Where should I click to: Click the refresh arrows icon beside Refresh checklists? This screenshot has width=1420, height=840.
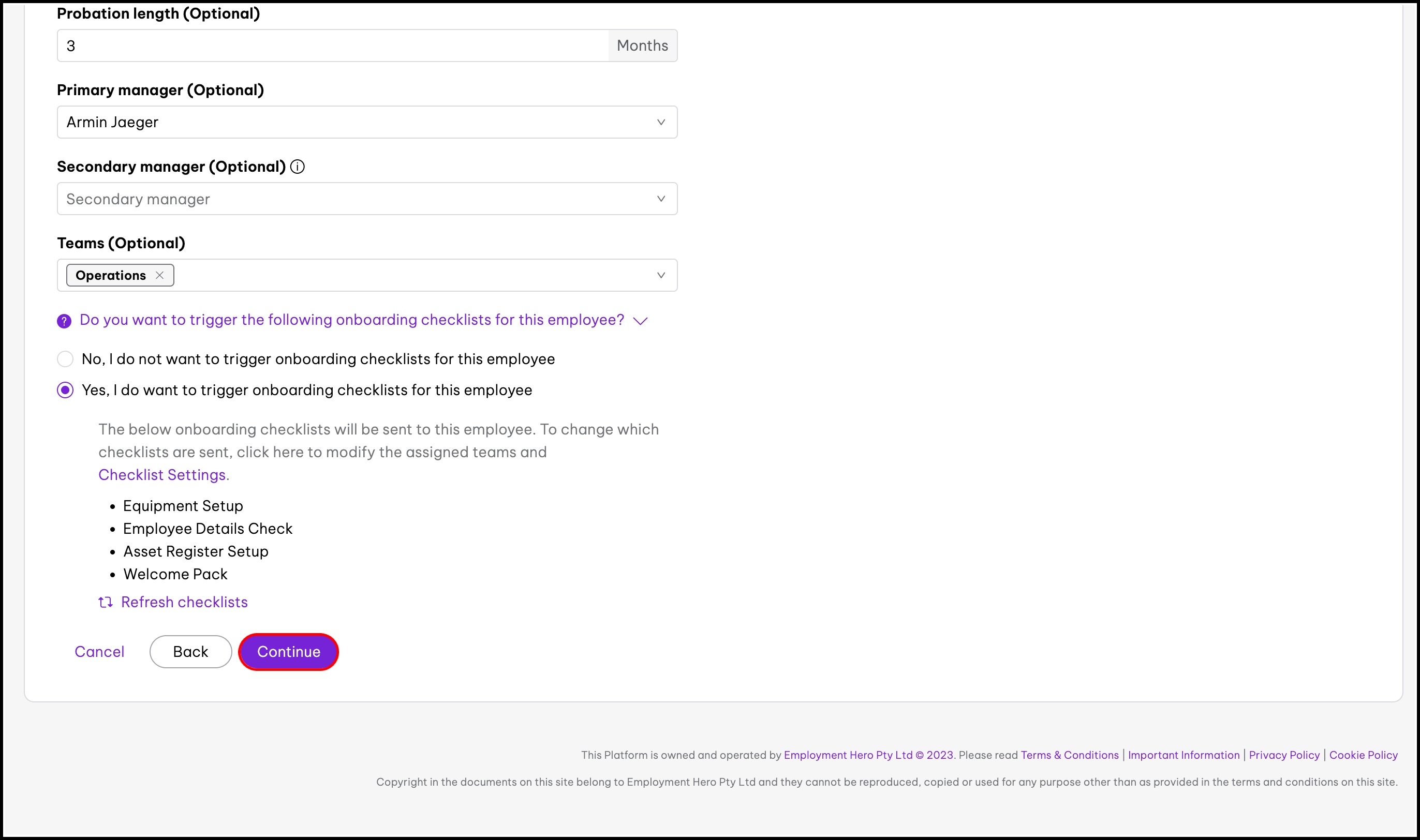pyautogui.click(x=106, y=602)
